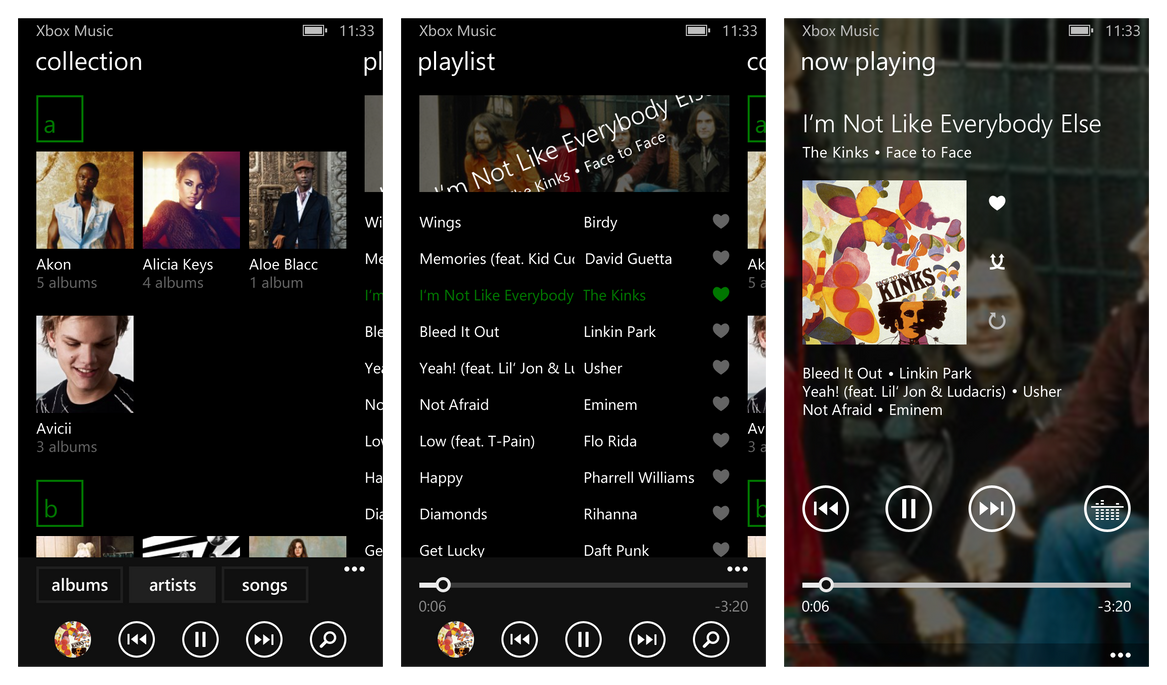The height and width of the screenshot is (685, 1167).
Task: Select upcoming track Bleed It Out • Linkin Park
Action: coord(887,373)
